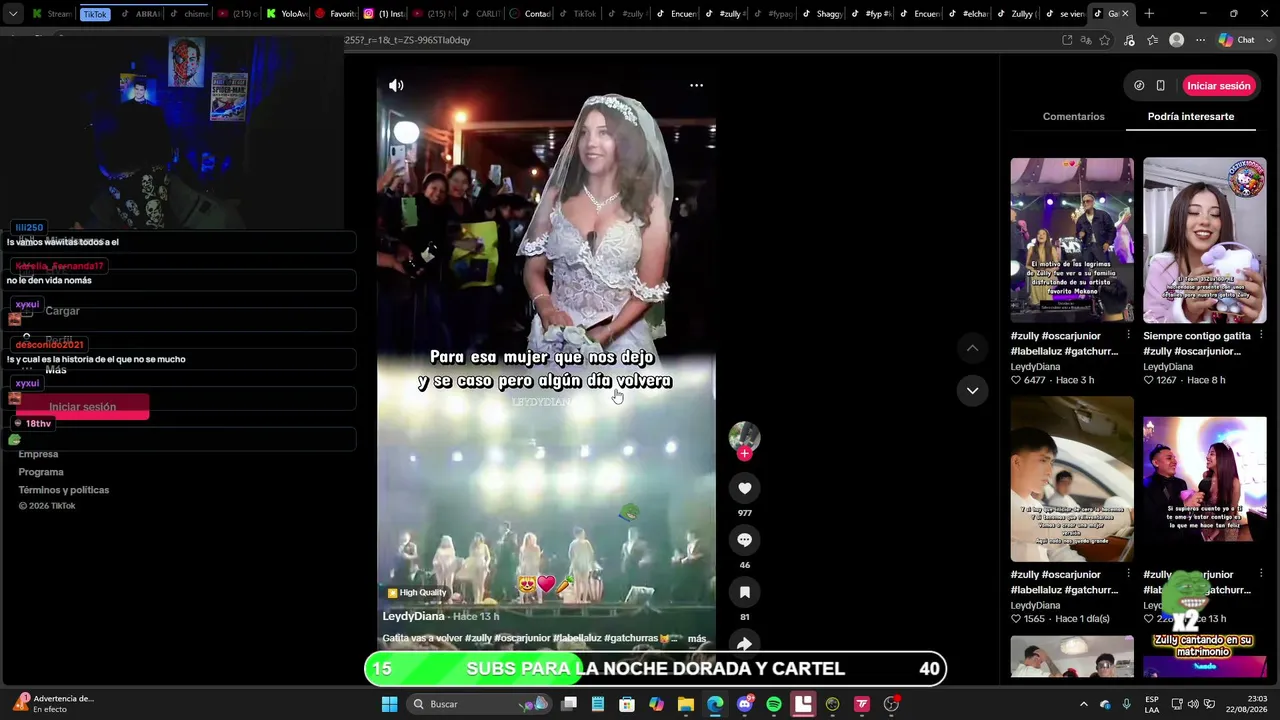Save the video with the bookmark icon

744,592
